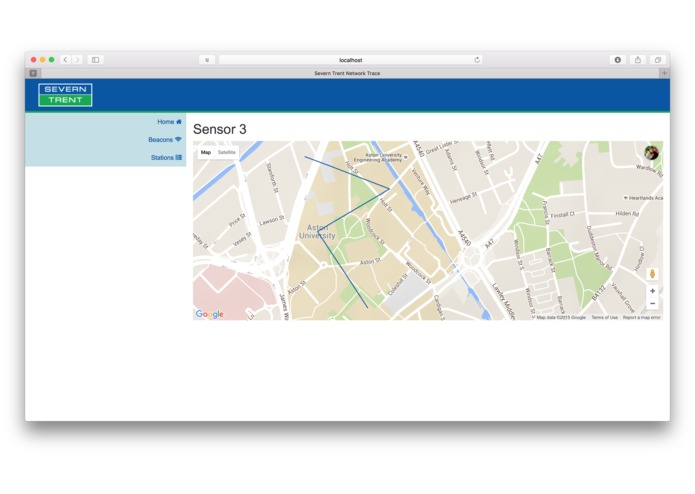Go forward in browser history
695x494 pixels.
click(77, 60)
